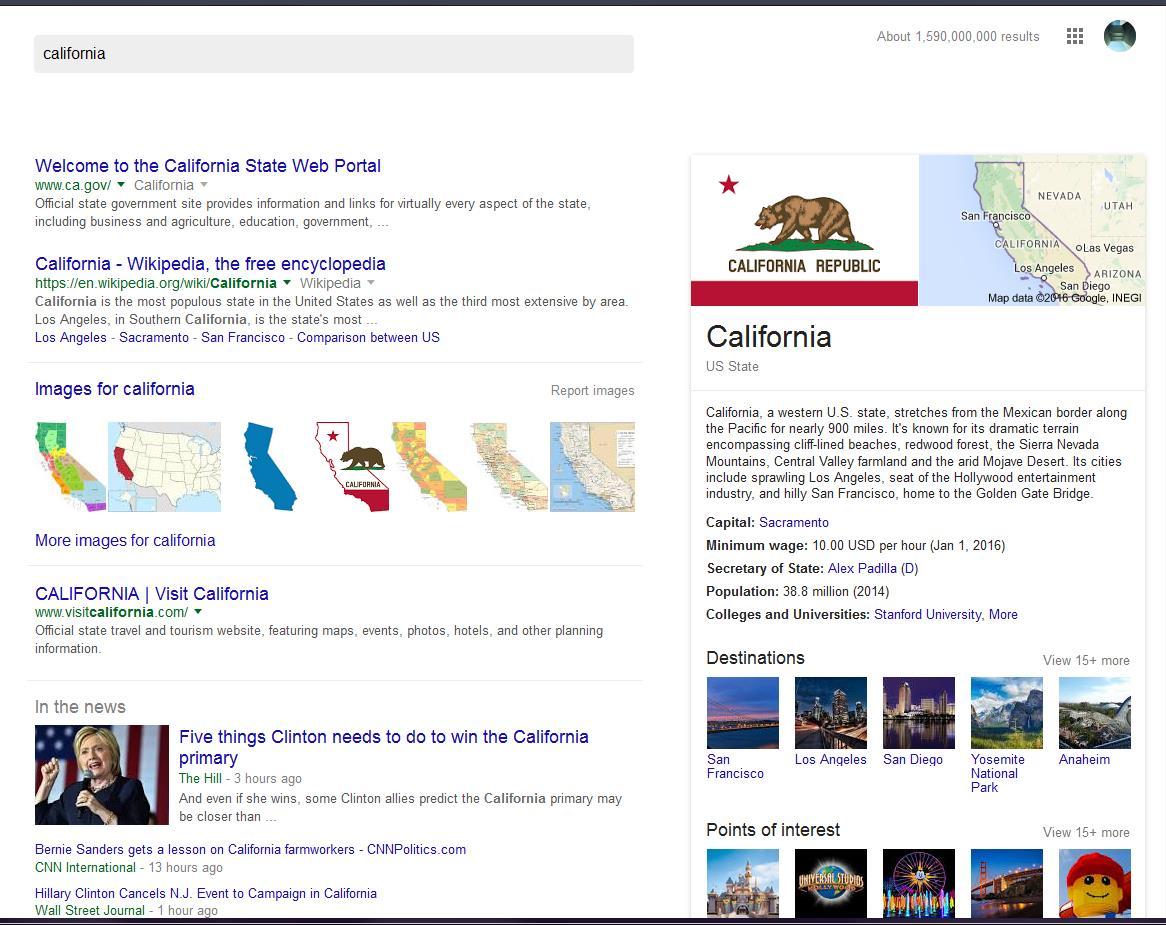Open the colorful California counties map thumbnail

pyautogui.click(x=71, y=467)
